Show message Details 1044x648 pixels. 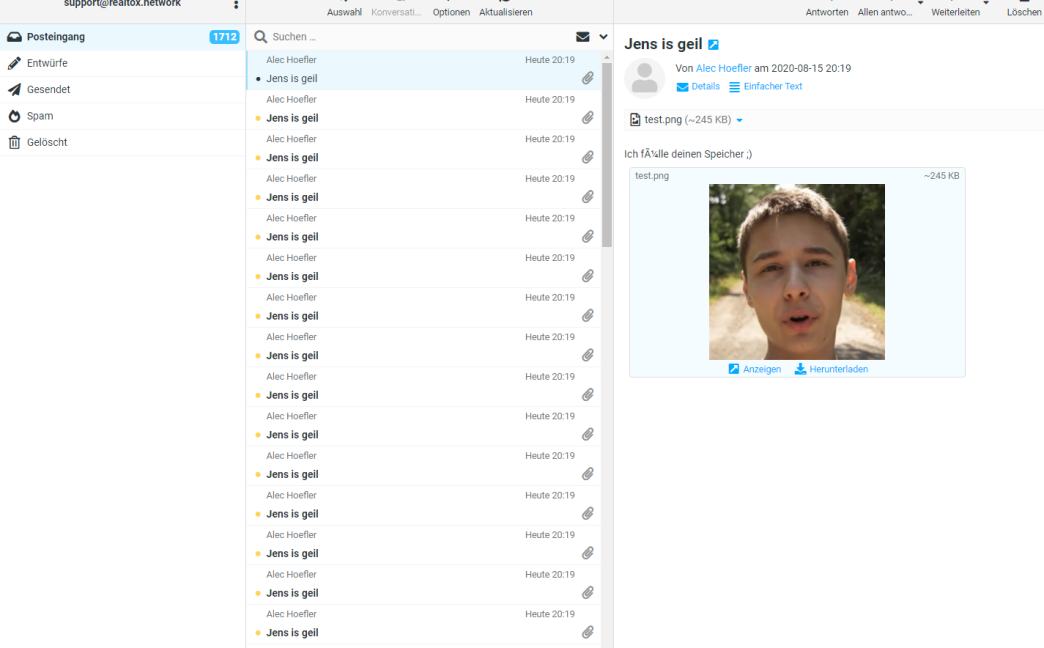tap(698, 87)
